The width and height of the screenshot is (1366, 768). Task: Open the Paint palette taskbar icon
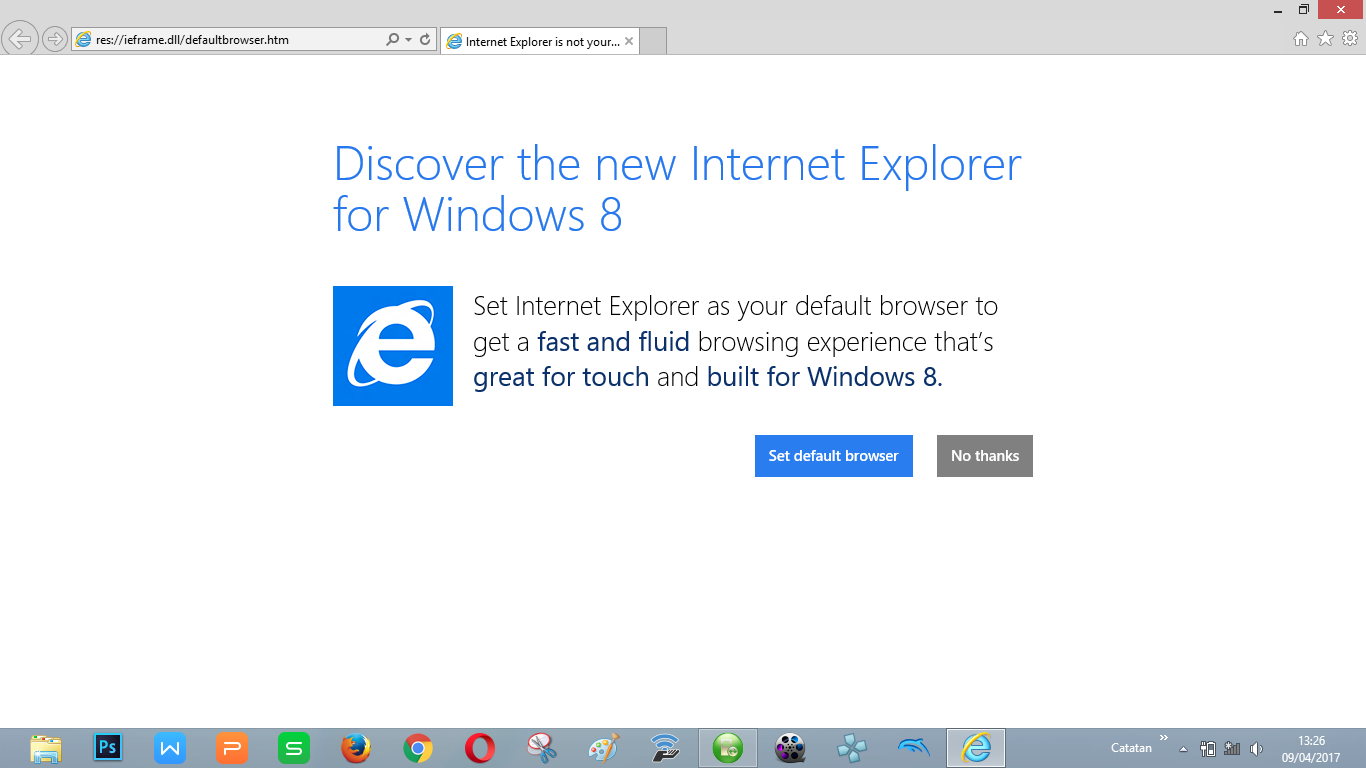(604, 748)
